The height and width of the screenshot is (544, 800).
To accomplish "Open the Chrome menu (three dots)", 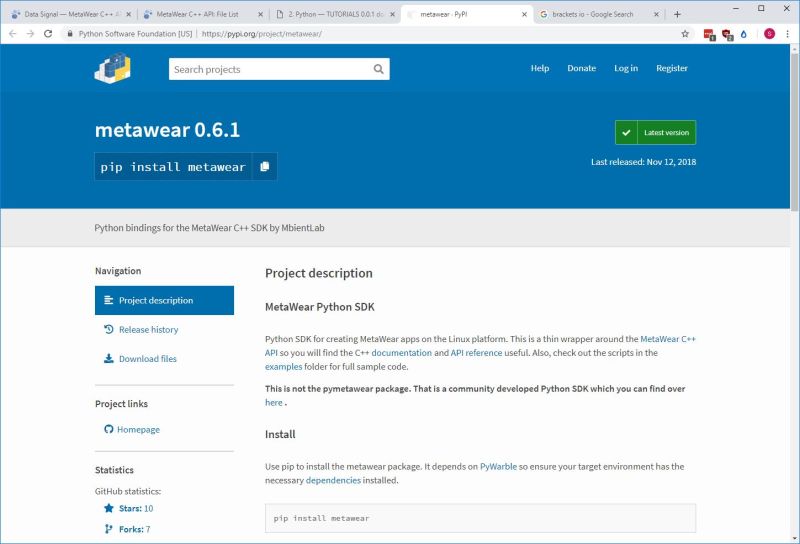I will tap(787, 34).
